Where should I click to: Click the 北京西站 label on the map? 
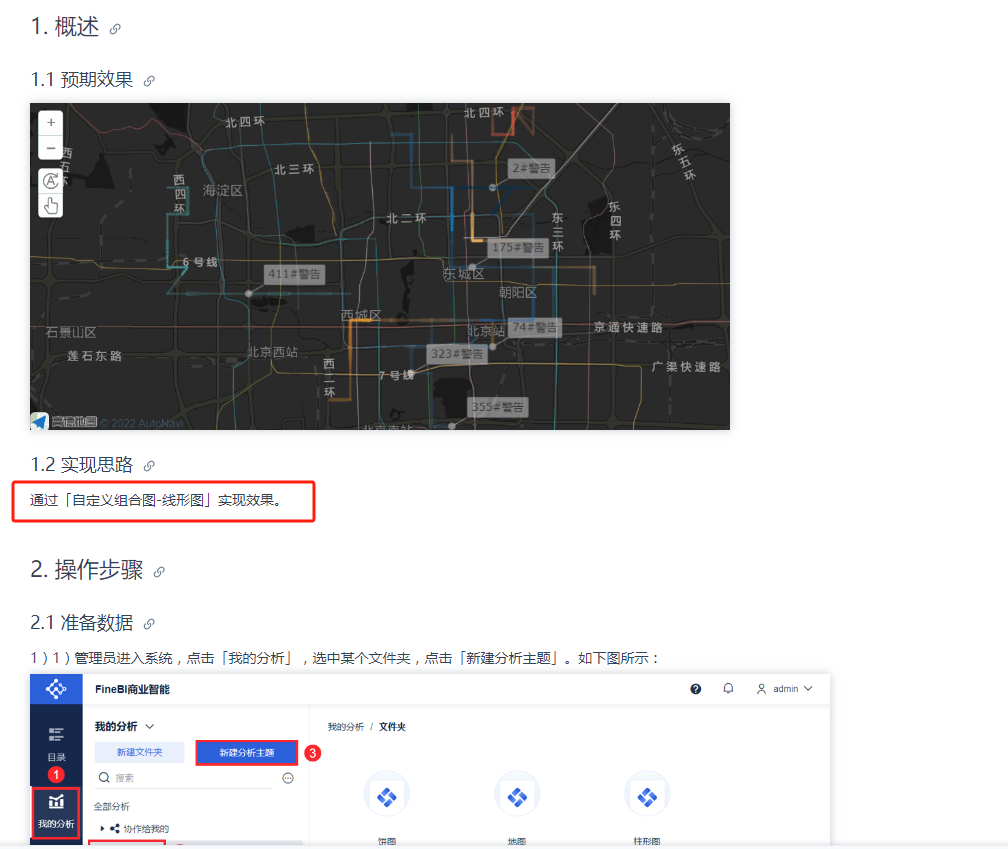(273, 352)
